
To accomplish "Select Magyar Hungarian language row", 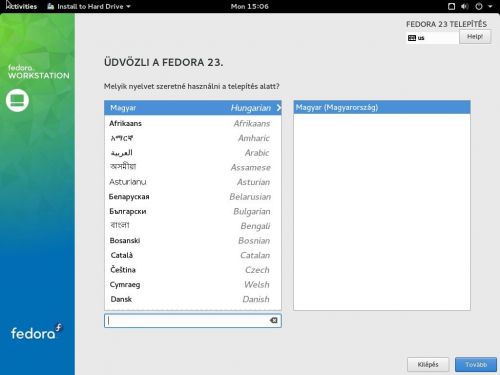I will pos(193,108).
